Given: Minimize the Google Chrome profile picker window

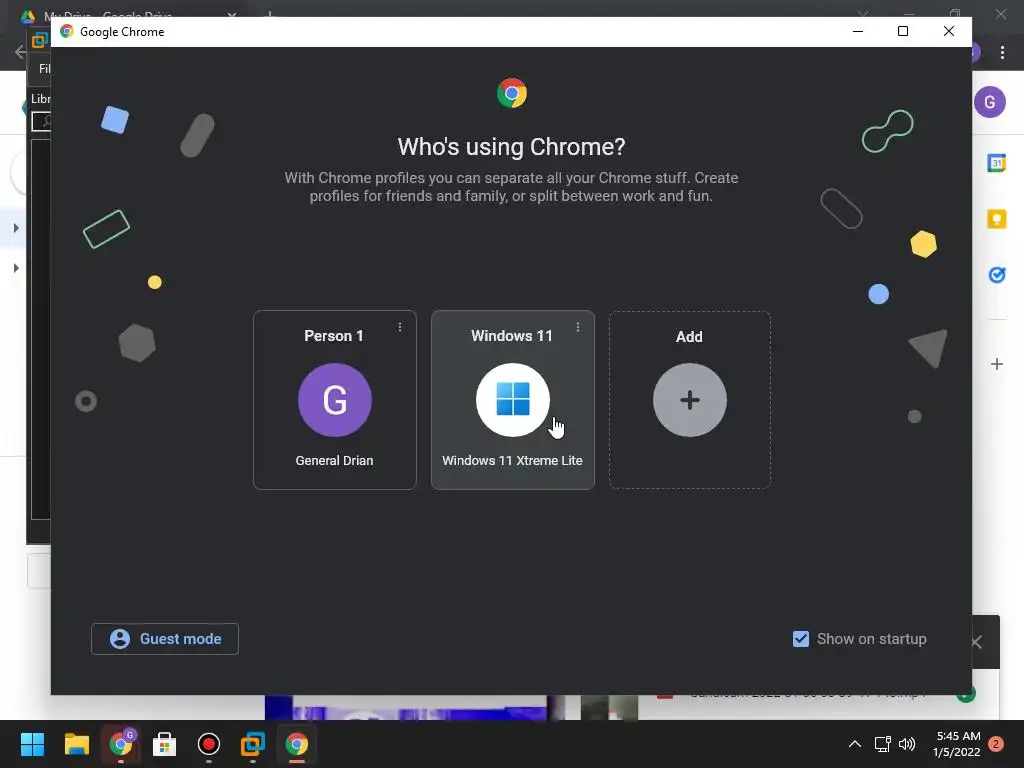Looking at the screenshot, I should tap(858, 31).
